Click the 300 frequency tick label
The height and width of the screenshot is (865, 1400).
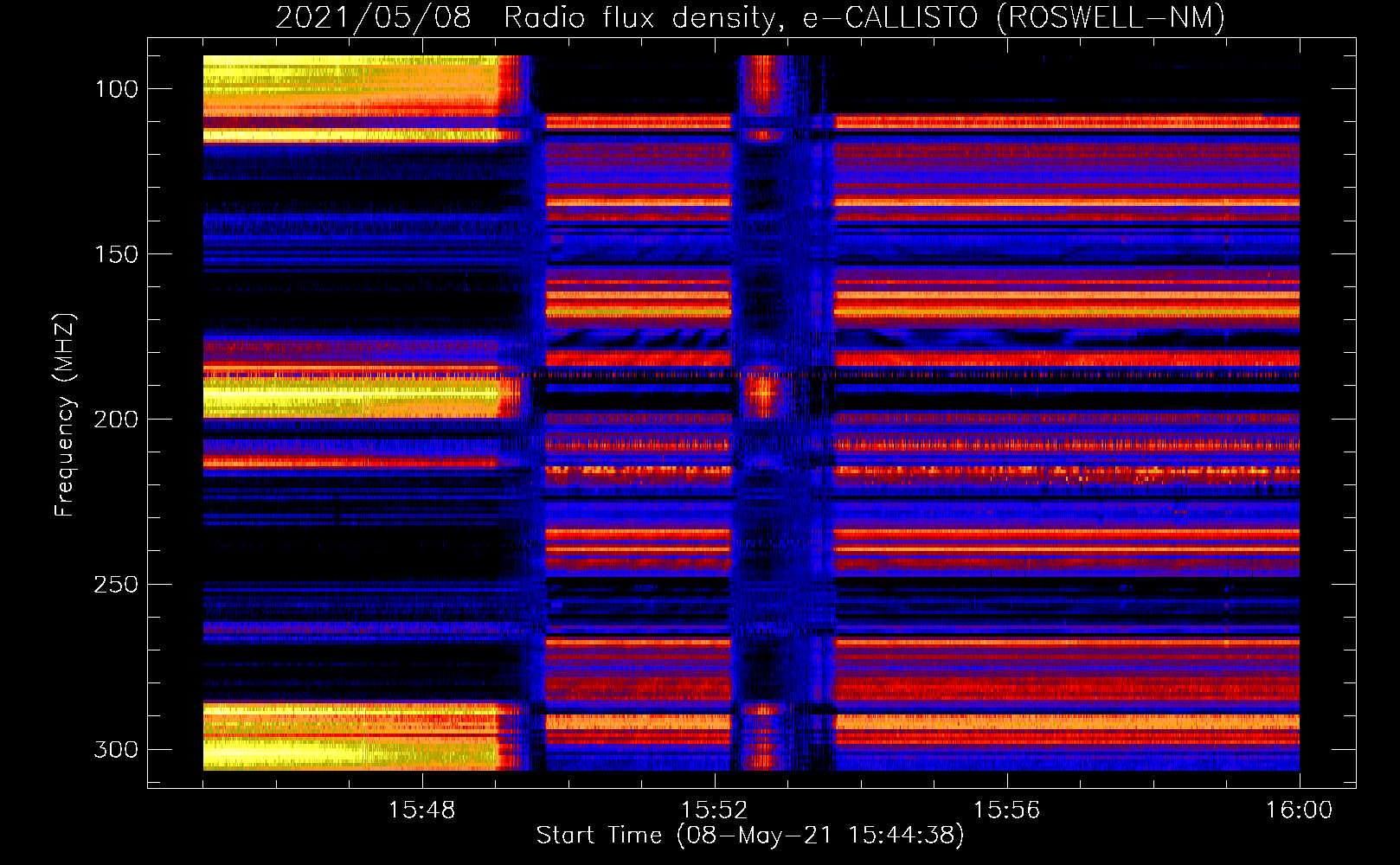[116, 749]
